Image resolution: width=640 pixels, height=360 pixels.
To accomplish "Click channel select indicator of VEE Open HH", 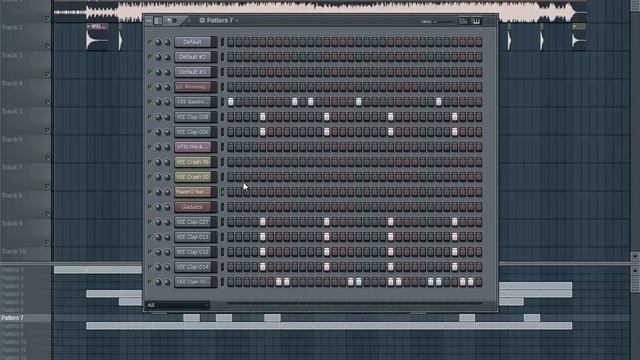I will tap(222, 282).
